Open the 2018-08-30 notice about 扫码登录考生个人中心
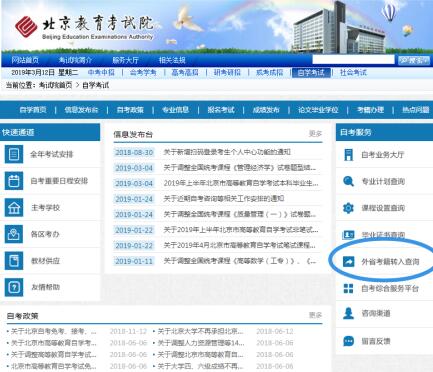 click(x=227, y=152)
